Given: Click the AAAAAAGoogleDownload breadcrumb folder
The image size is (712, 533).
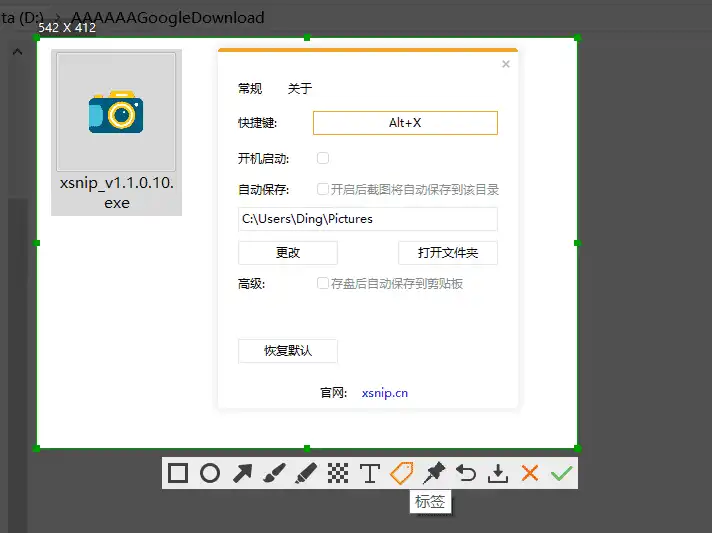Looking at the screenshot, I should coord(167,17).
